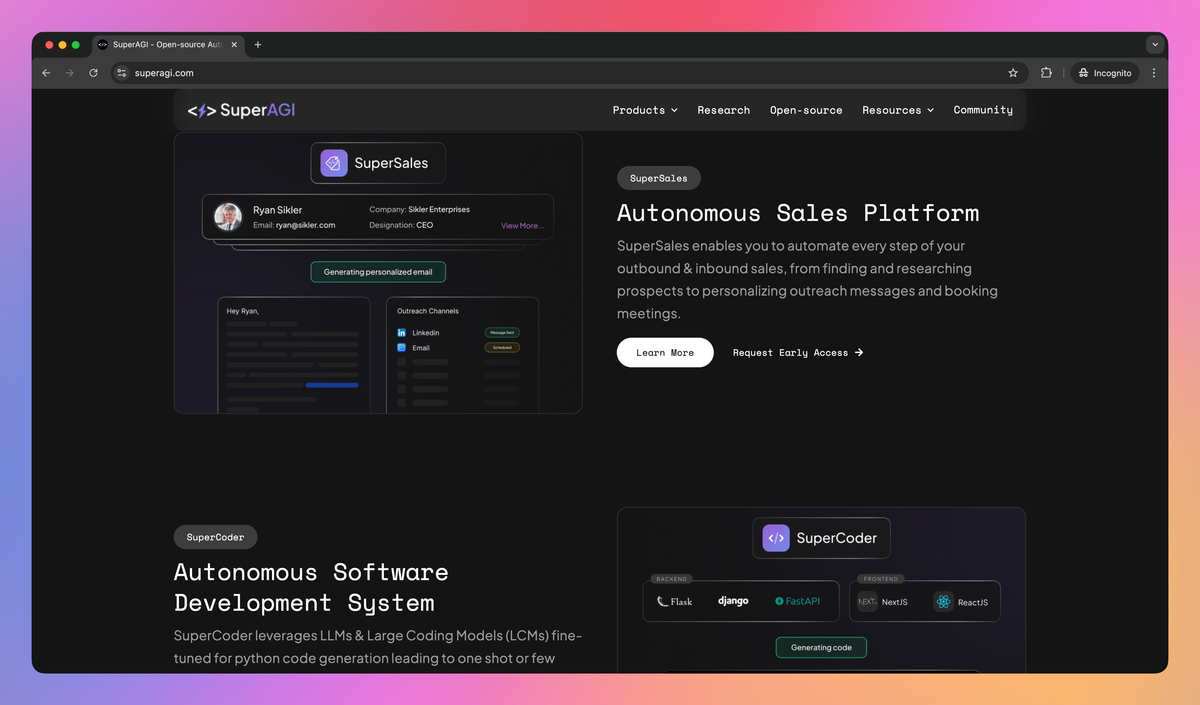Click the ReactJS atom icon
Image resolution: width=1200 pixels, height=705 pixels.
click(944, 602)
